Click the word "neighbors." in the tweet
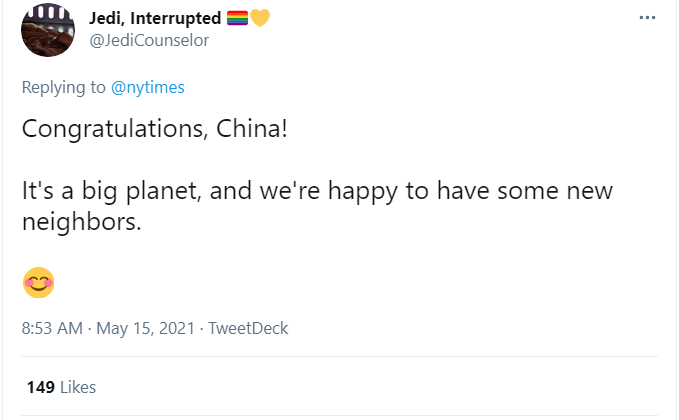 pos(82,223)
